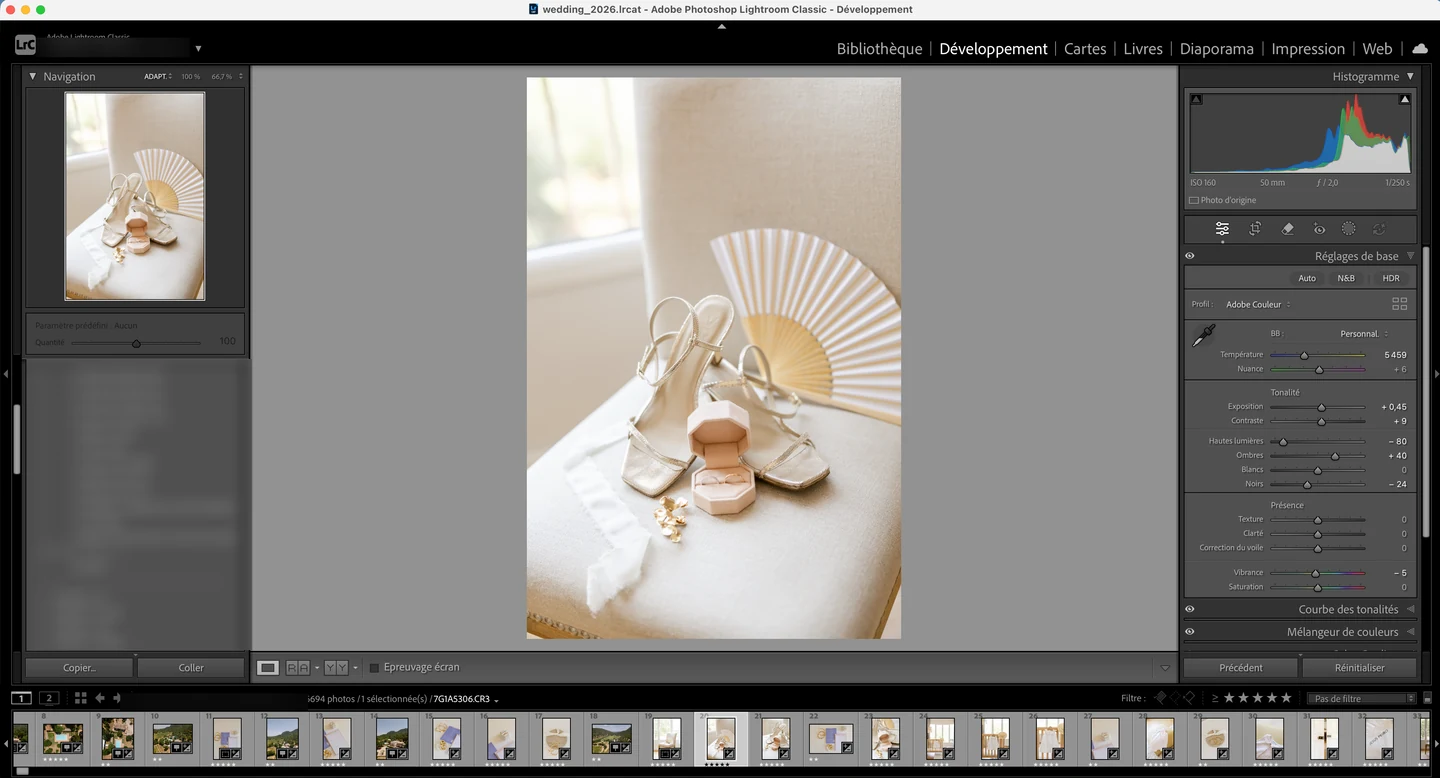
Task: Open the Masking tool
Action: tap(1348, 229)
